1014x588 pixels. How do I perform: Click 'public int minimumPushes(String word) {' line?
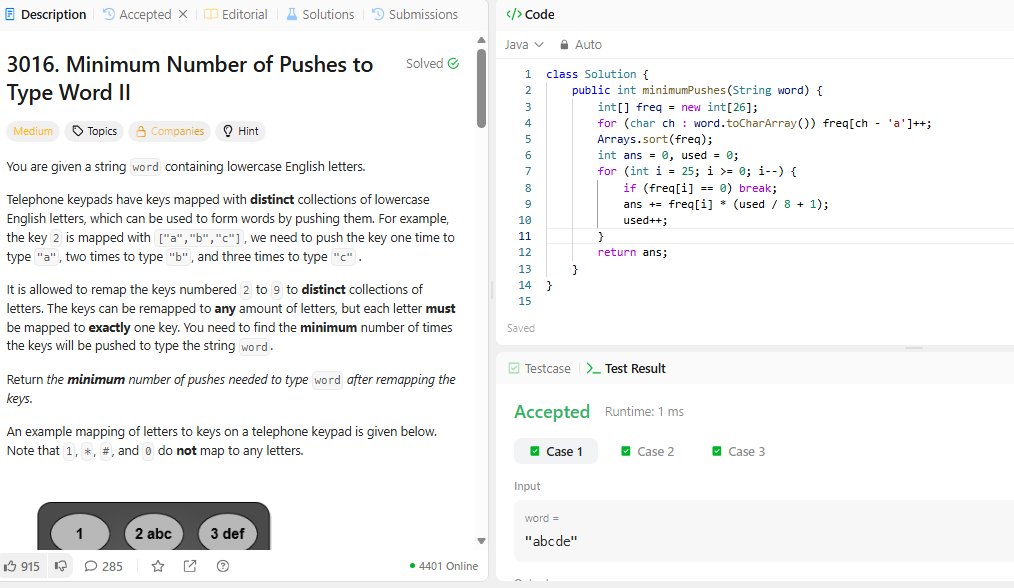click(x=696, y=91)
